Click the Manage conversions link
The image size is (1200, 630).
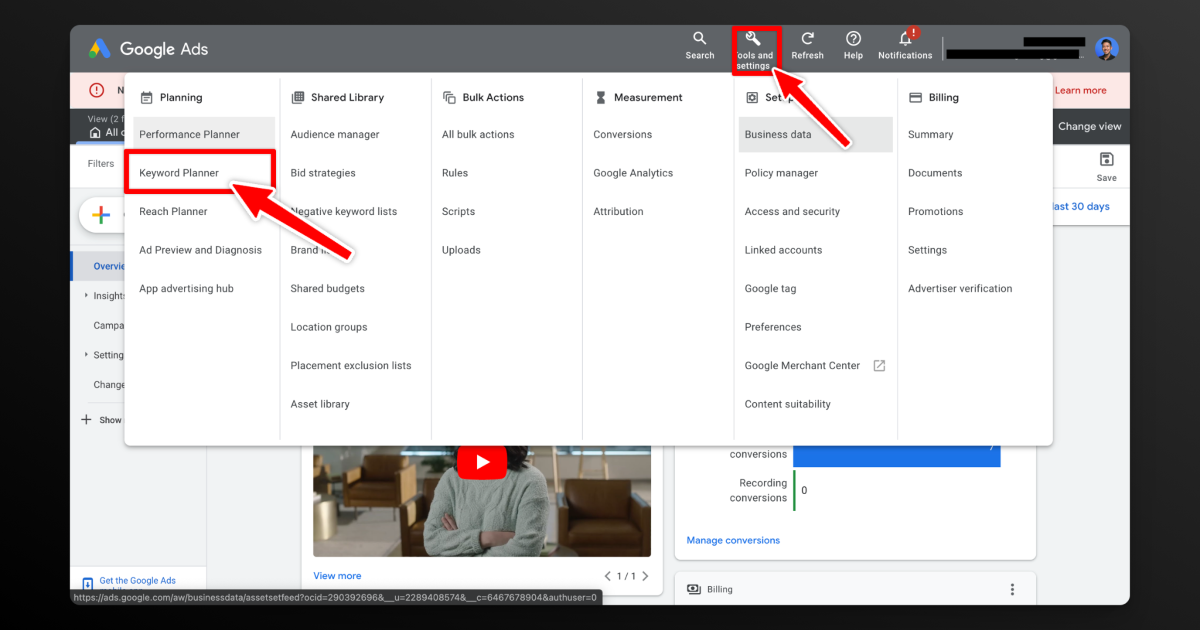click(733, 541)
